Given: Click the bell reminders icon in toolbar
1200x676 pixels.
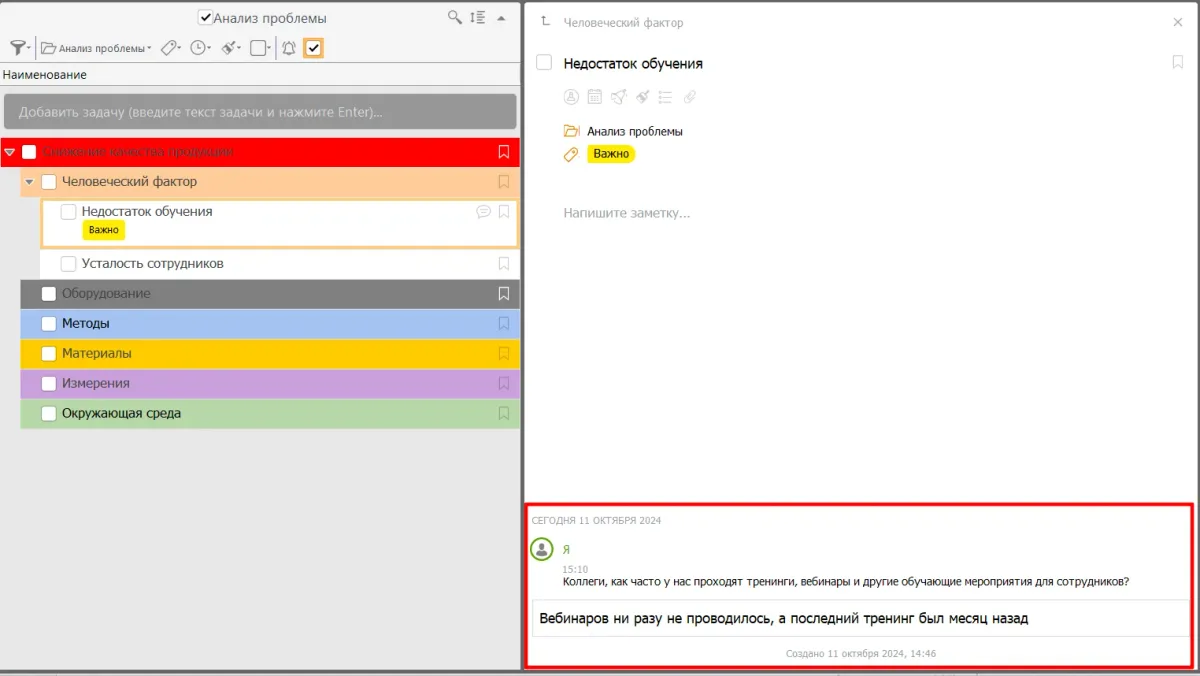Looking at the screenshot, I should (x=289, y=48).
